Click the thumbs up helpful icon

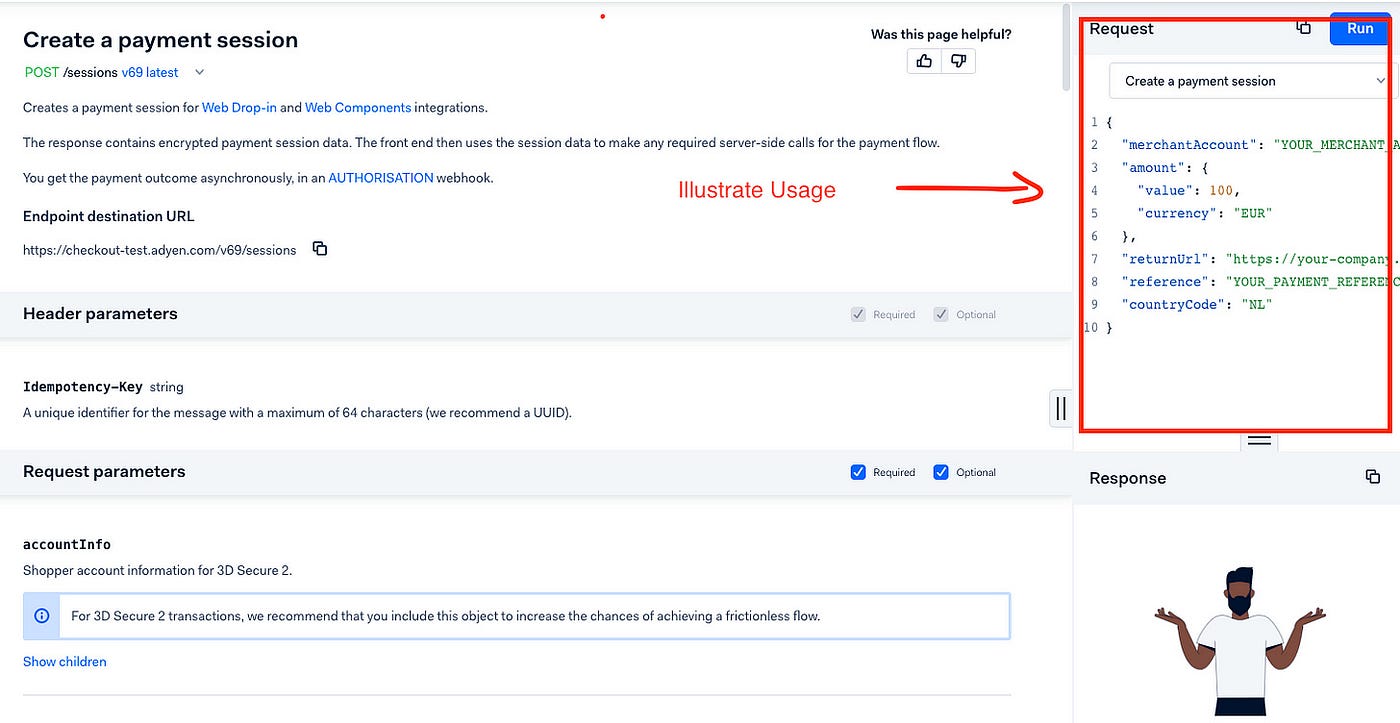pos(924,61)
